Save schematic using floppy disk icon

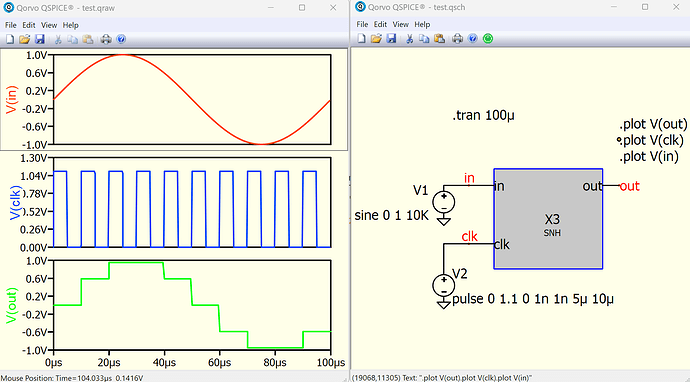pos(391,39)
